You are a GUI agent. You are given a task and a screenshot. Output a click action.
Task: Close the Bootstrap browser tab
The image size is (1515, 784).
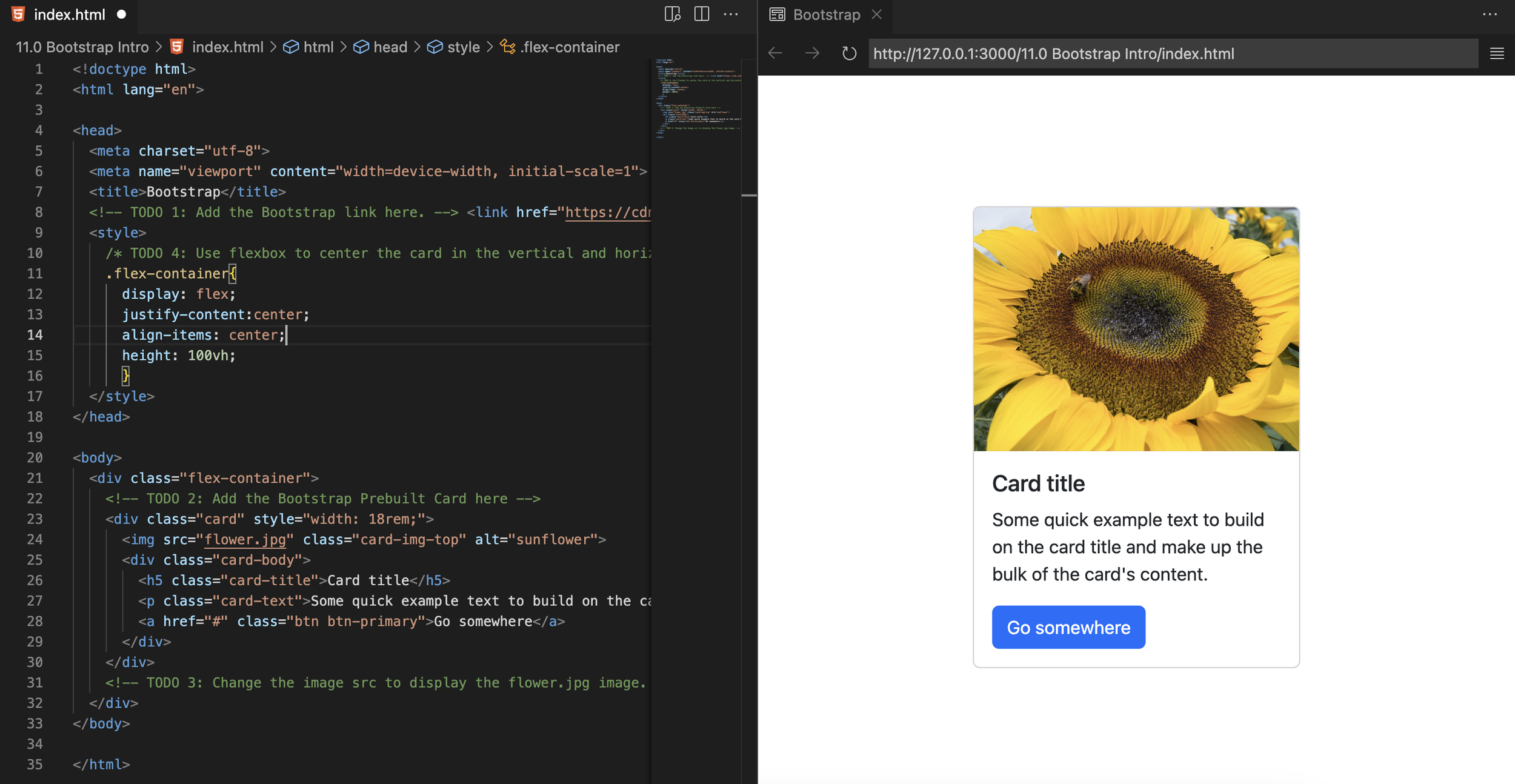tap(877, 13)
